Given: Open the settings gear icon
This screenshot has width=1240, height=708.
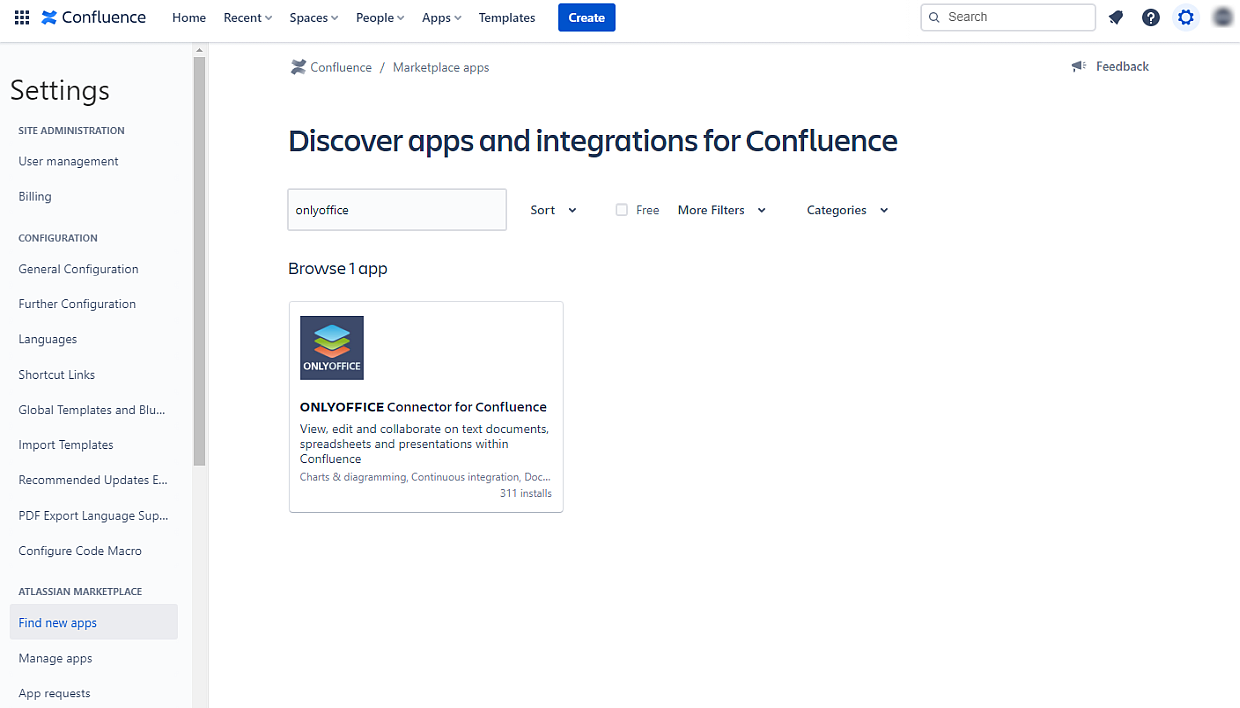Looking at the screenshot, I should click(x=1185, y=17).
